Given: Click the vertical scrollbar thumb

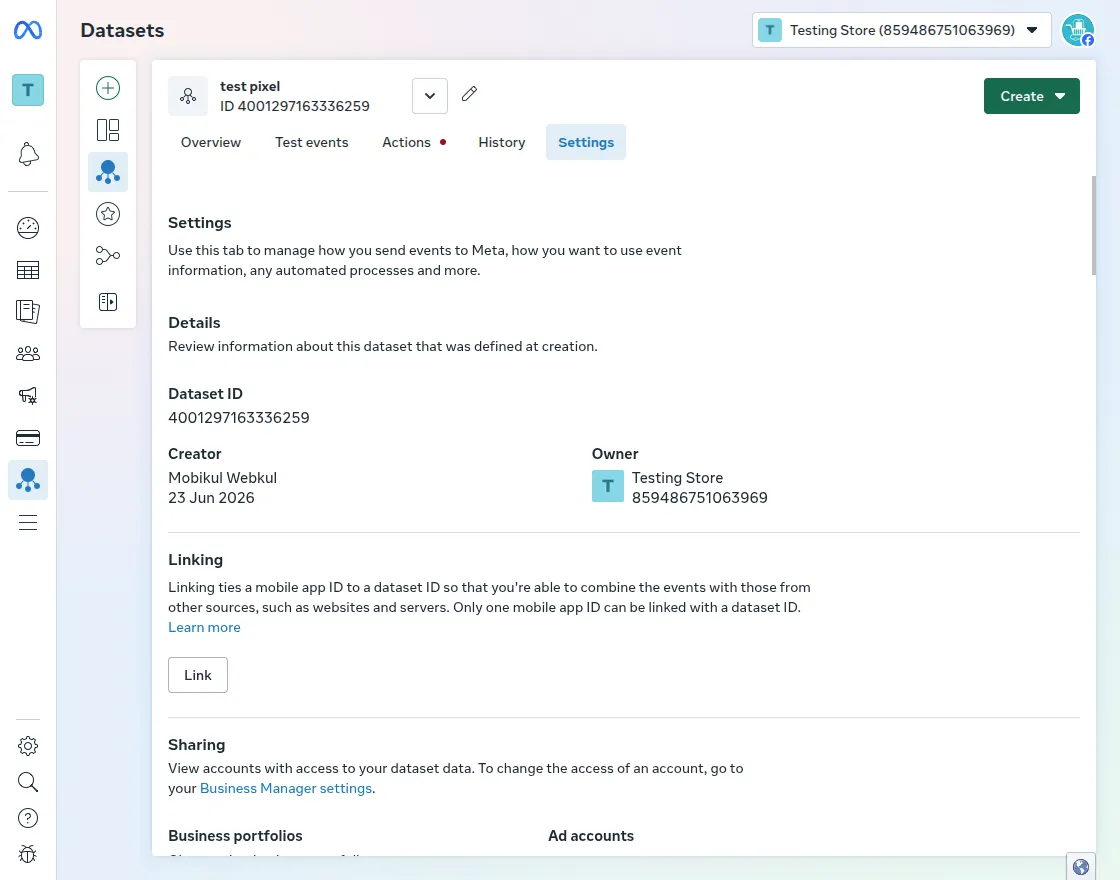Looking at the screenshot, I should pyautogui.click(x=1093, y=225).
